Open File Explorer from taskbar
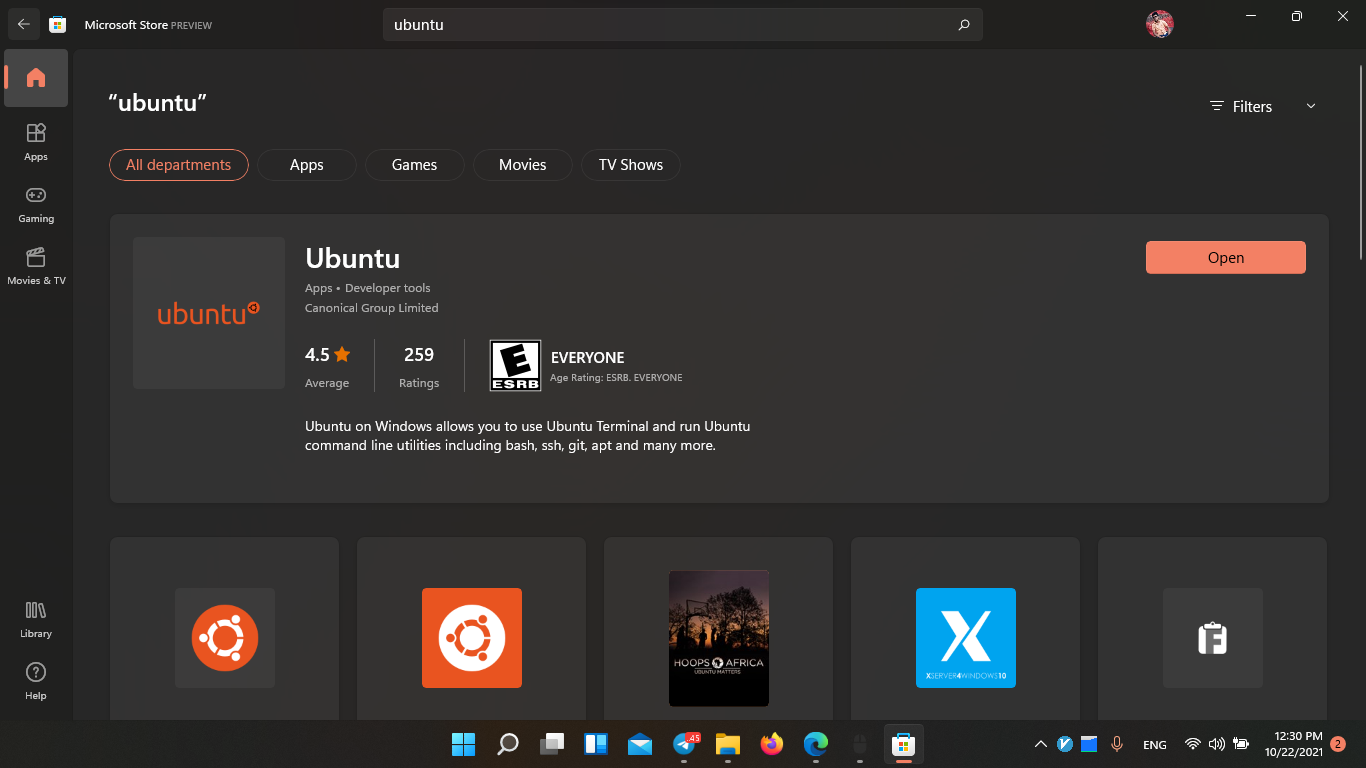 (728, 744)
